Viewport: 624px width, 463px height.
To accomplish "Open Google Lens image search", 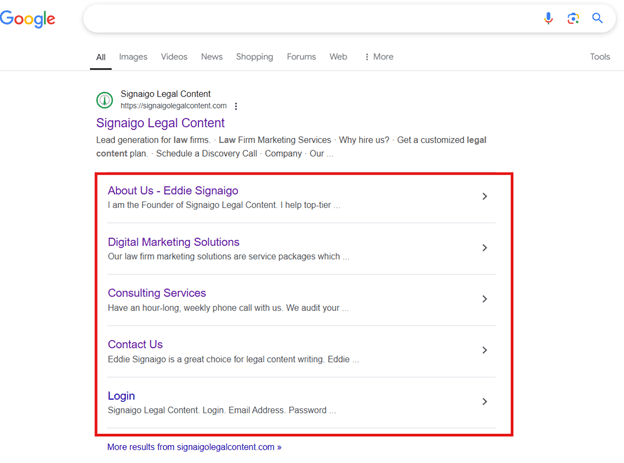I will (573, 18).
